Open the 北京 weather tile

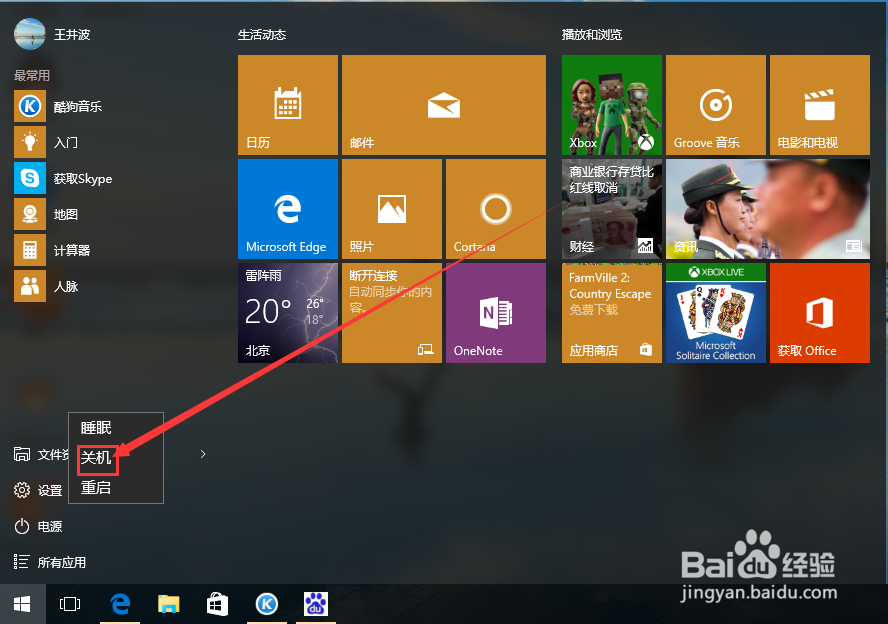click(x=288, y=313)
